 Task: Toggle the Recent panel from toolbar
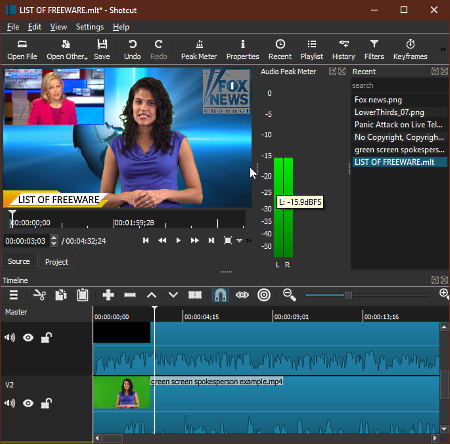coord(280,50)
